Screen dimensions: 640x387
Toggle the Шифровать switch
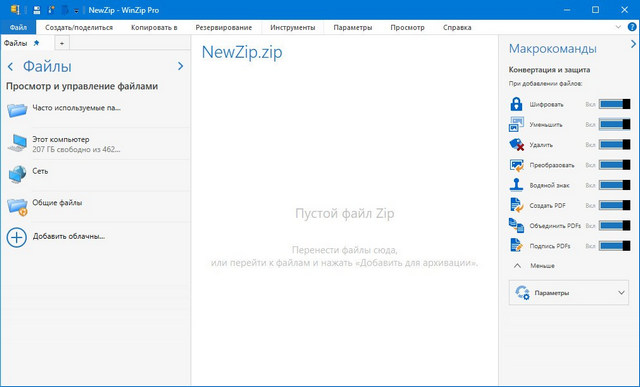click(614, 104)
